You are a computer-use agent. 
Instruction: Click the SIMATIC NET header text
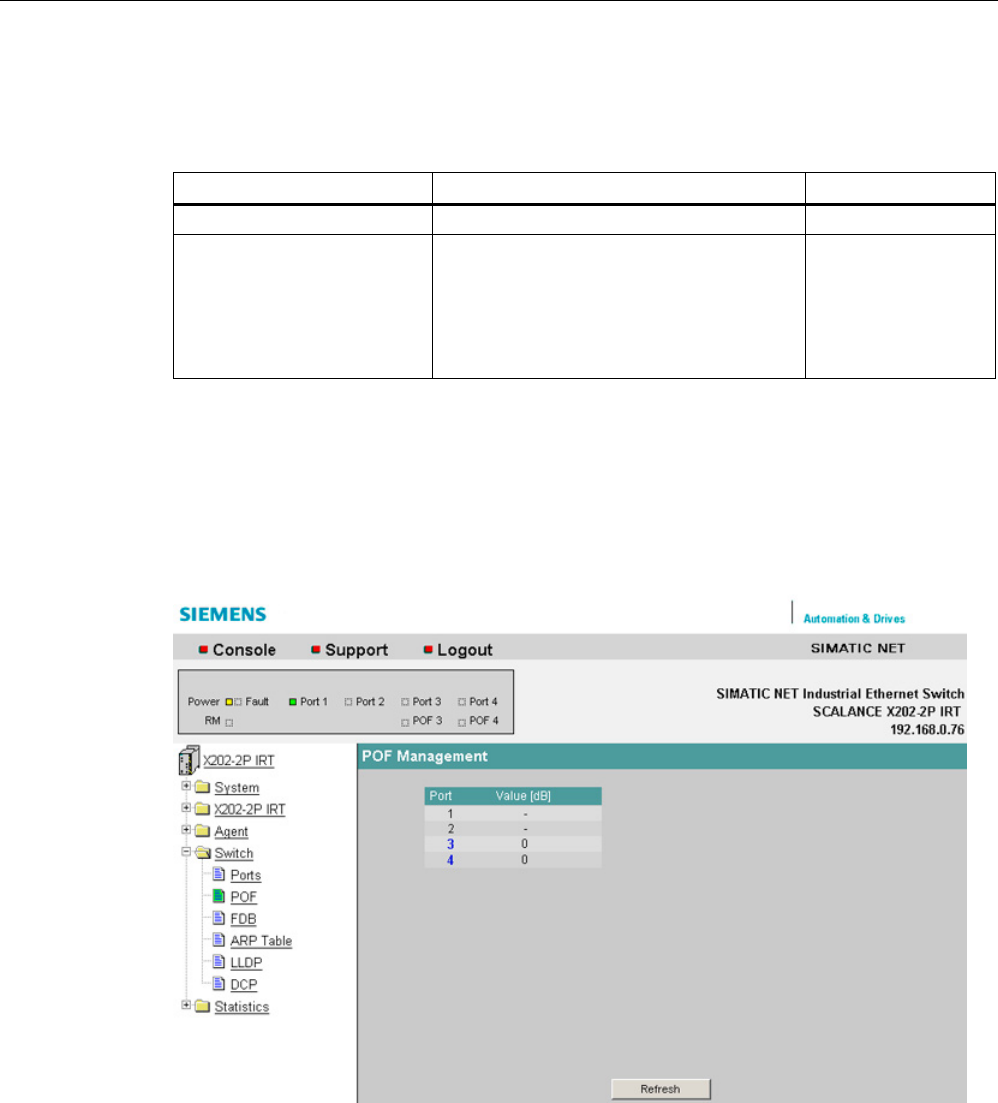coord(857,648)
